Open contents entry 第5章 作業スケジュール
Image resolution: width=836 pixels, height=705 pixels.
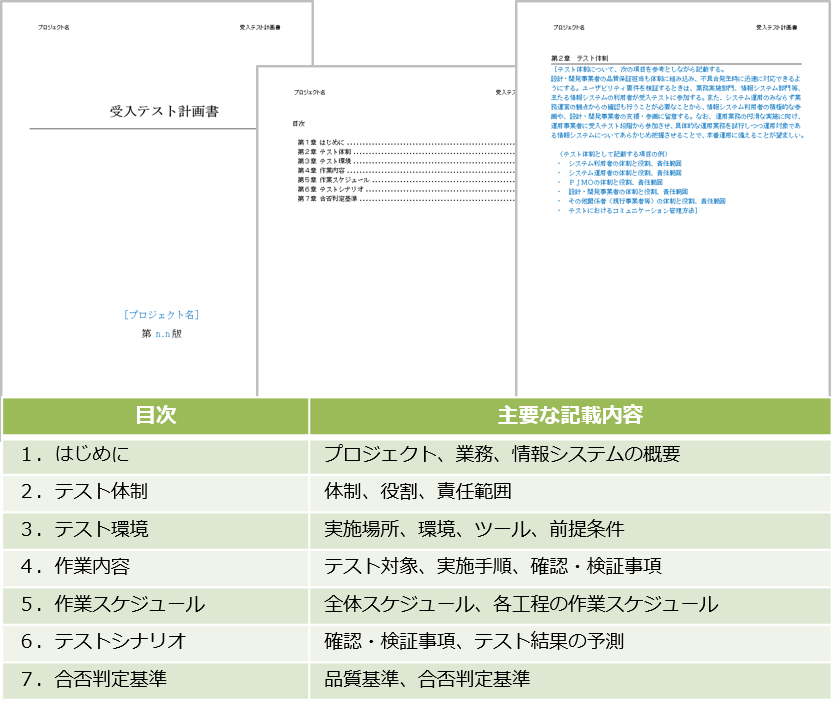click(x=406, y=180)
